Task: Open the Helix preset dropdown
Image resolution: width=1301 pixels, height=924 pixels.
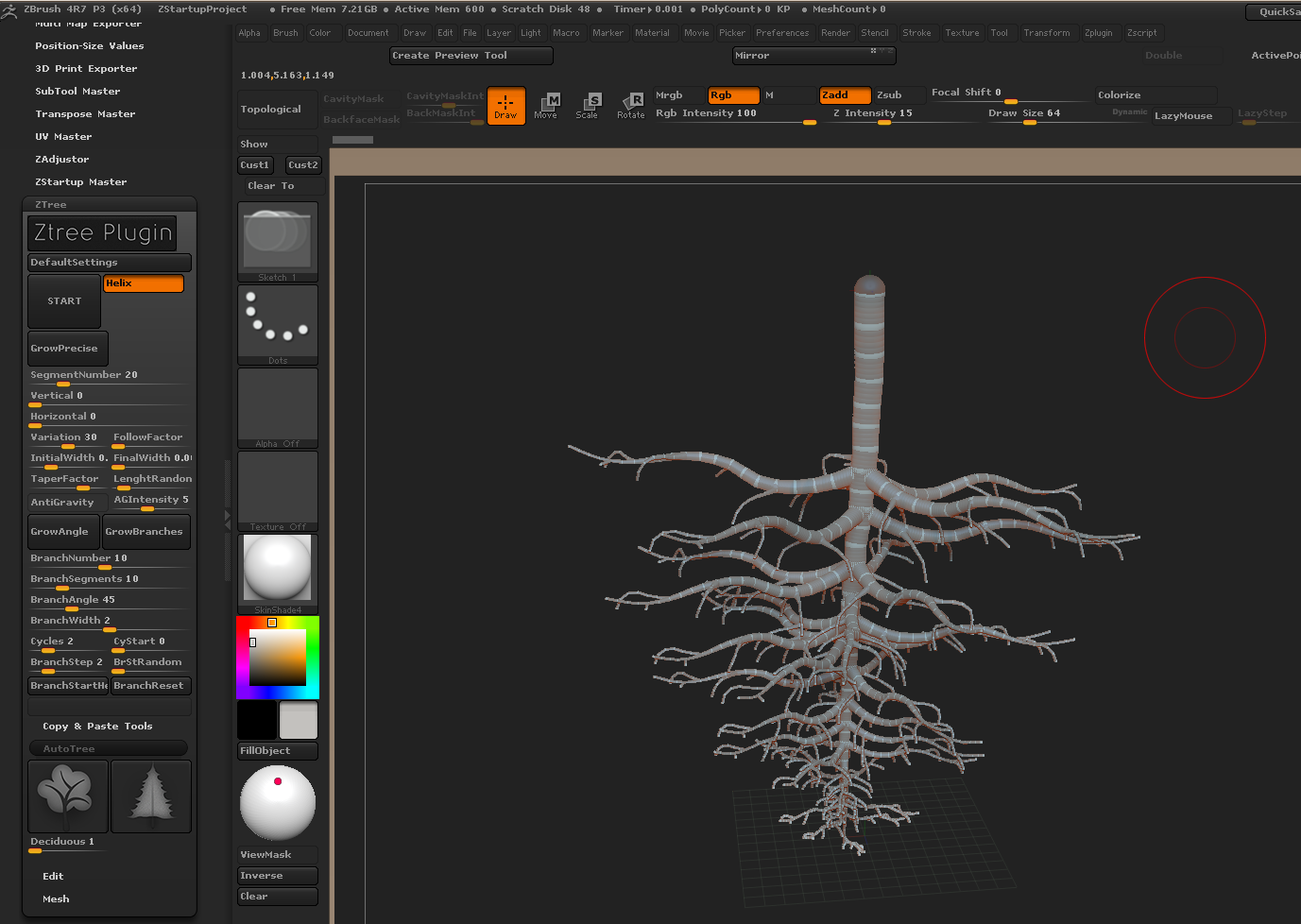Action: coord(143,282)
